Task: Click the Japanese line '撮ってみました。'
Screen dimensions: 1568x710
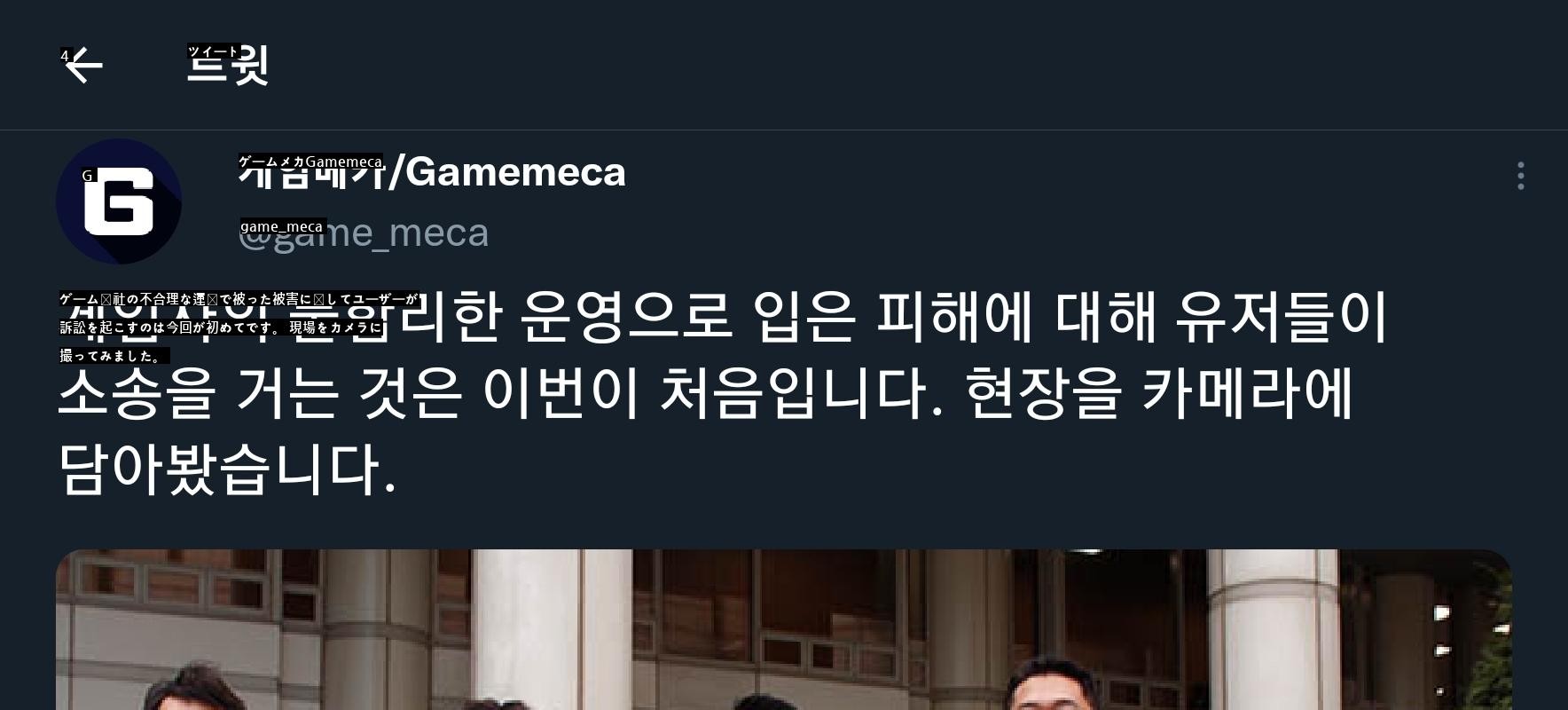Action: point(114,356)
